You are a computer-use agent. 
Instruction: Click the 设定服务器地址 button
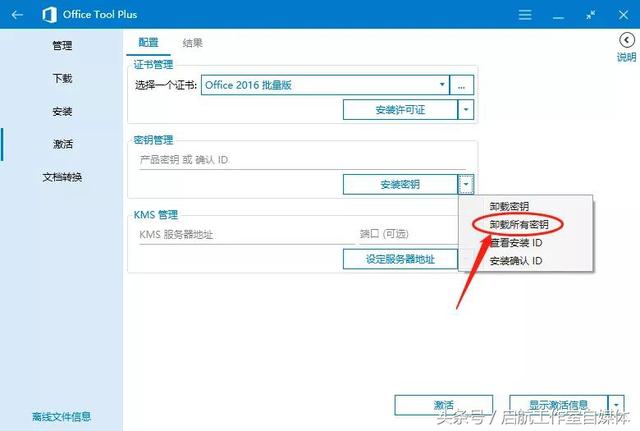tap(400, 259)
